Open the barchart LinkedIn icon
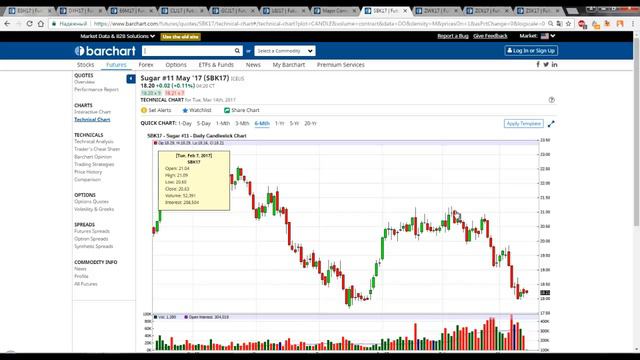Viewport: 640px width, 360px height. click(554, 64)
